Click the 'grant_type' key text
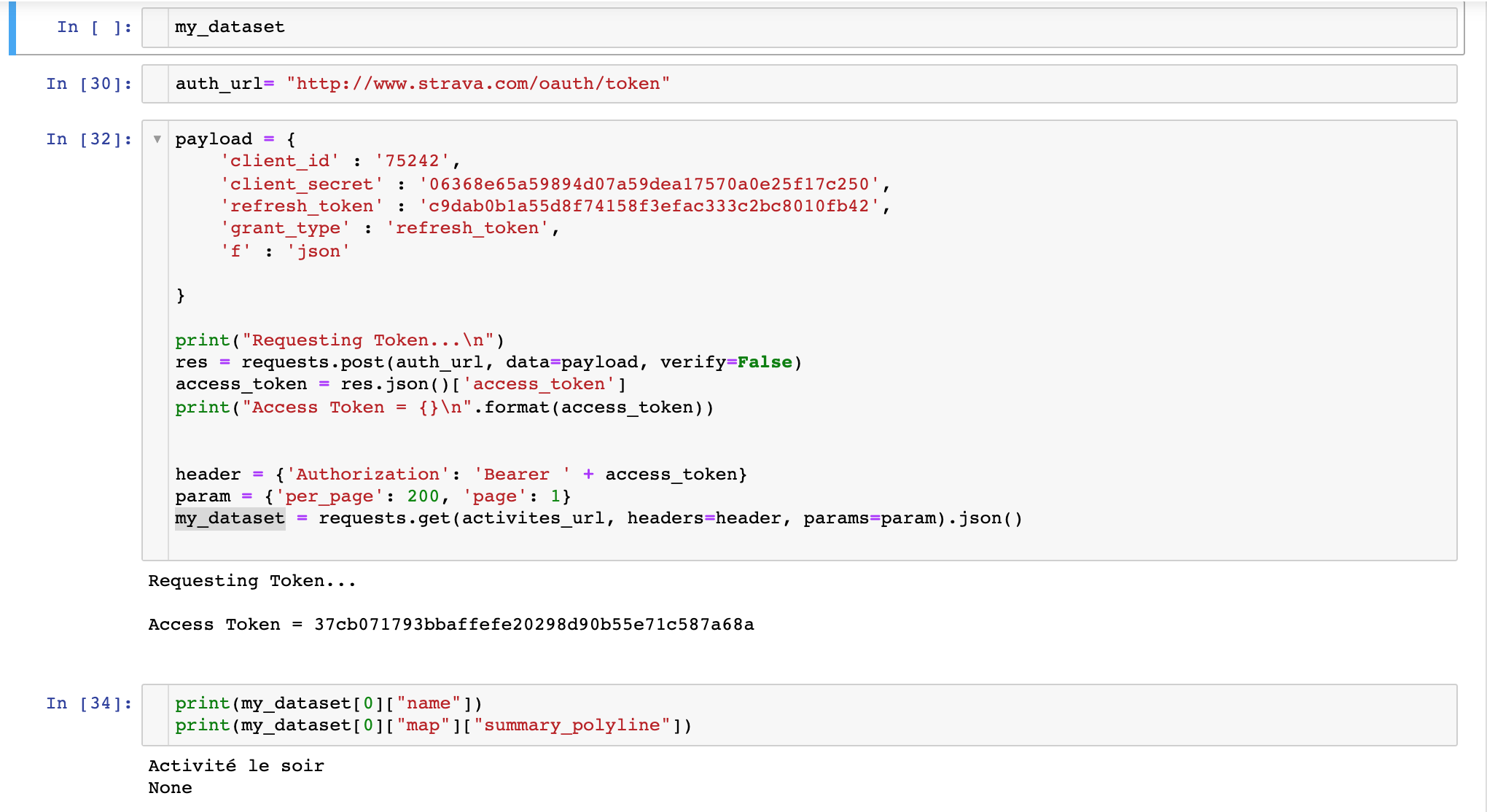The image size is (1487, 812). tap(285, 228)
